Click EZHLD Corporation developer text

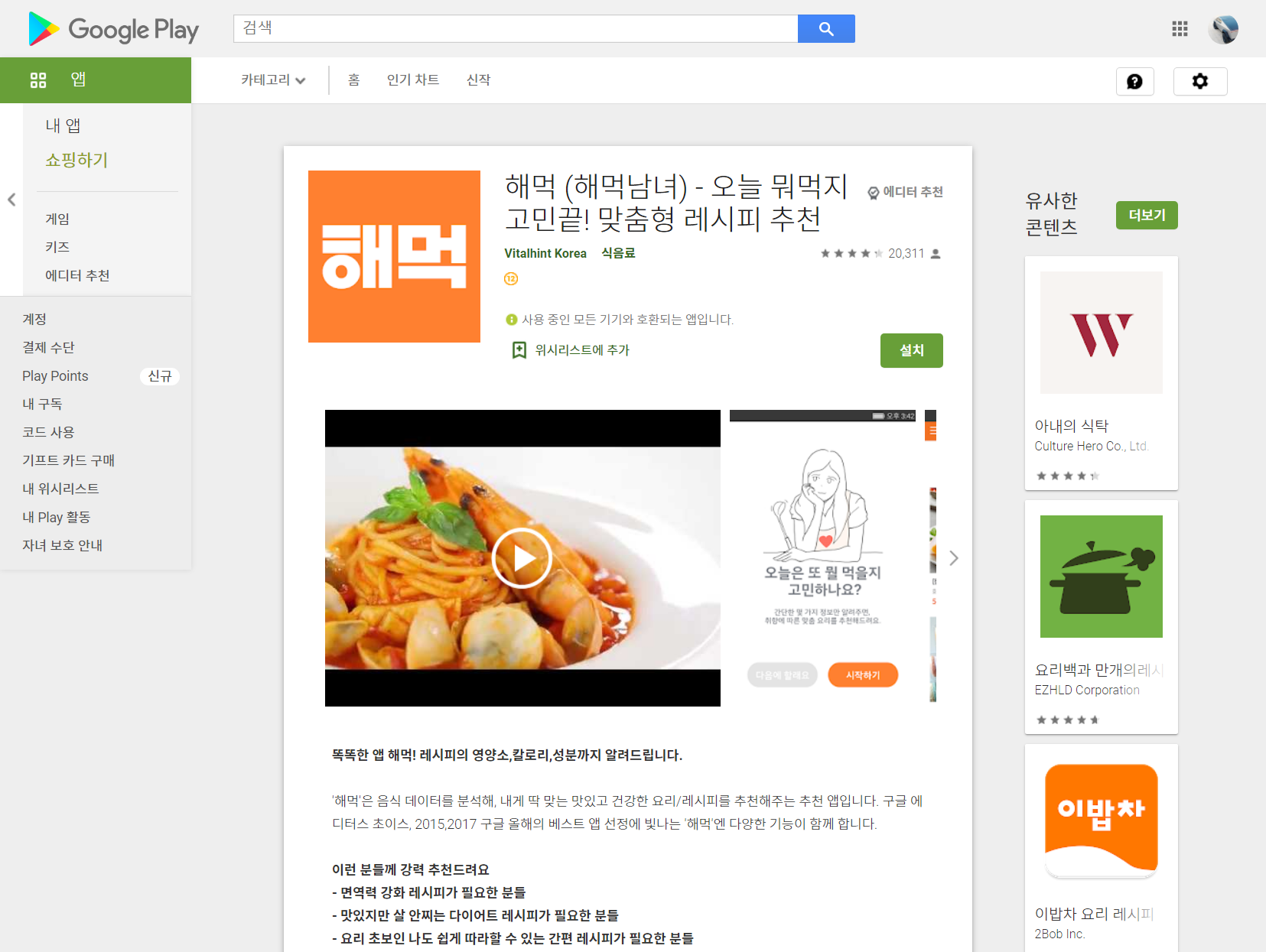(1087, 690)
